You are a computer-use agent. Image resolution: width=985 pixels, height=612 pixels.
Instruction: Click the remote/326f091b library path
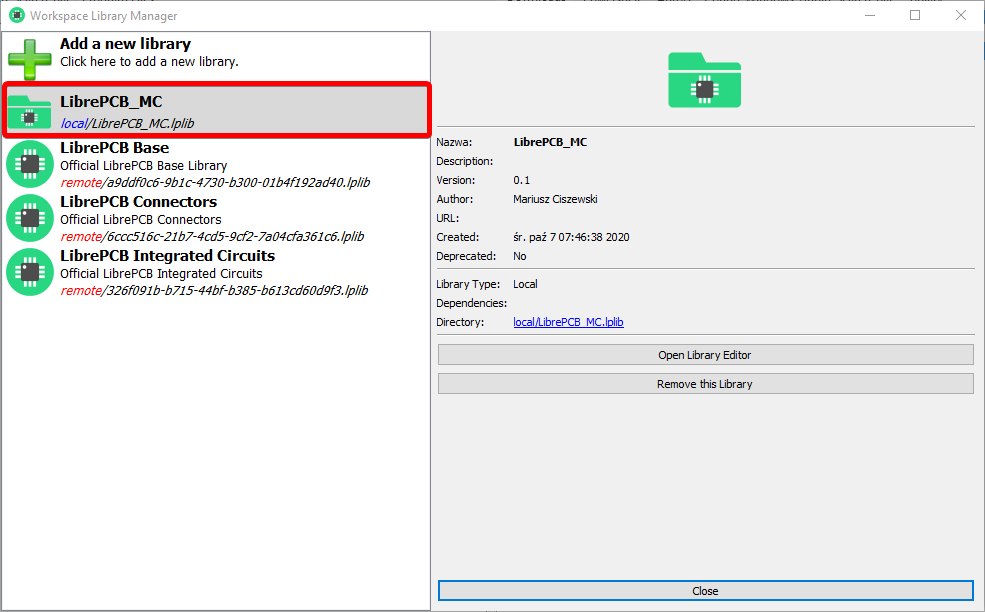pos(214,290)
